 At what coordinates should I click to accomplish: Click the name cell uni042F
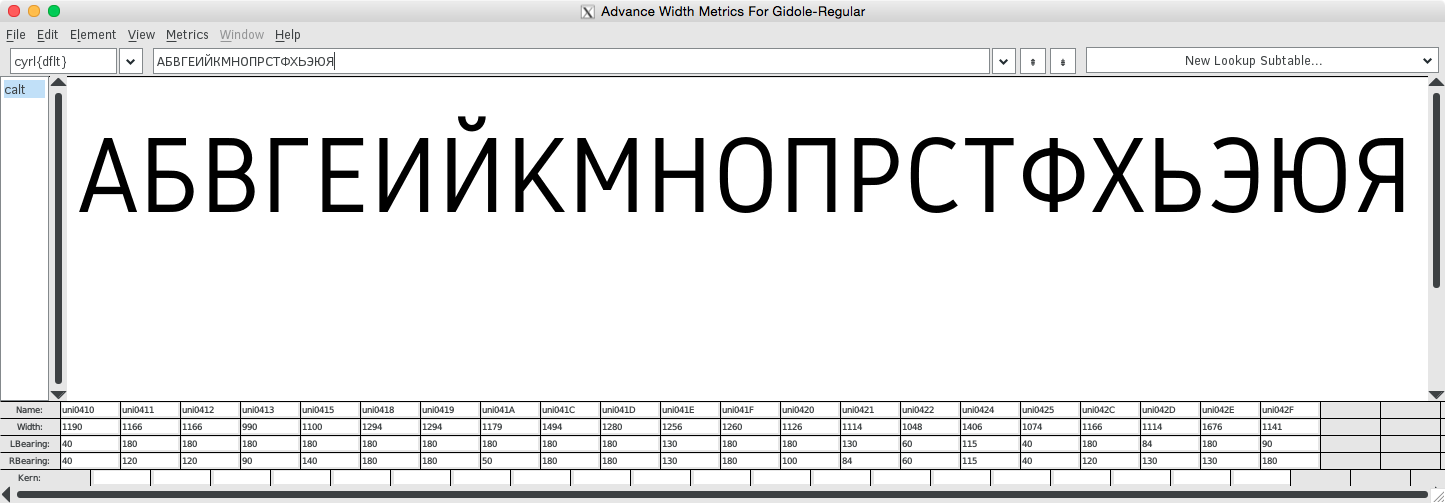click(1290, 410)
